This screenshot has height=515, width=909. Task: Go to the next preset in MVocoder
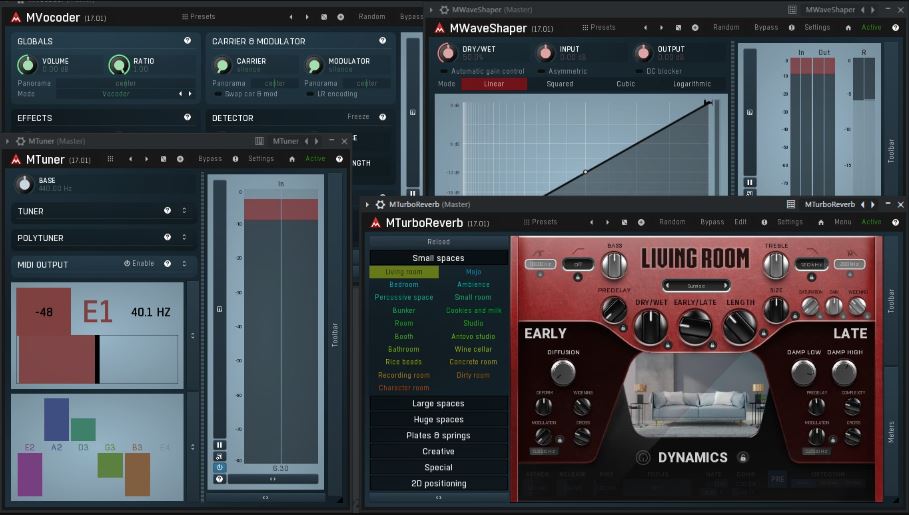307,17
